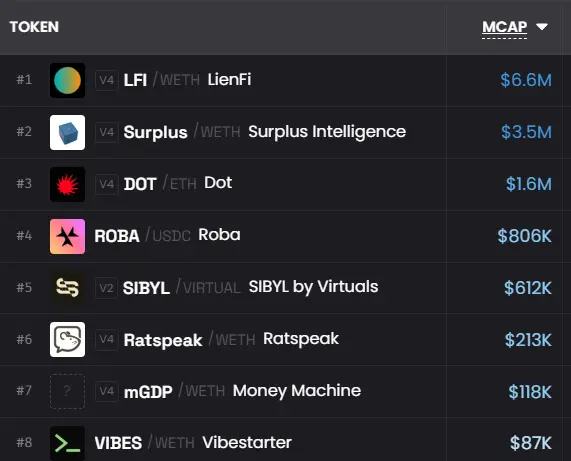Click the mGDP placeholder question-mark icon

click(x=67, y=391)
